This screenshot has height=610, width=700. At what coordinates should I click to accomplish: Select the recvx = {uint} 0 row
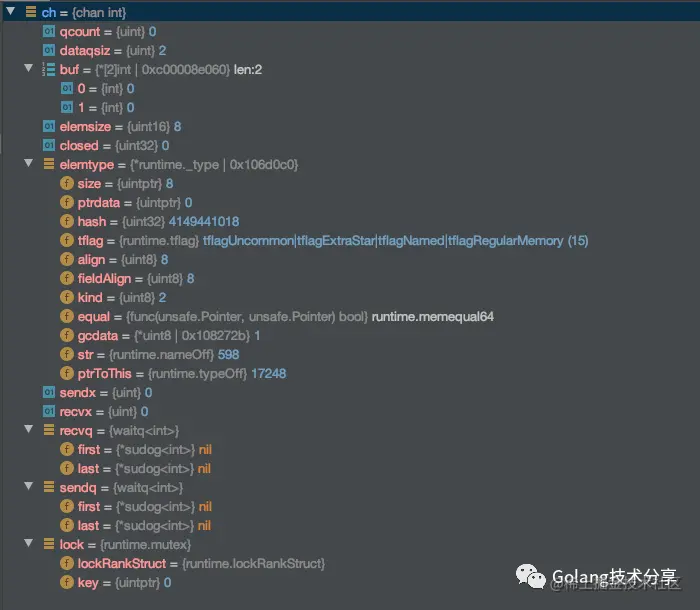tap(350, 411)
